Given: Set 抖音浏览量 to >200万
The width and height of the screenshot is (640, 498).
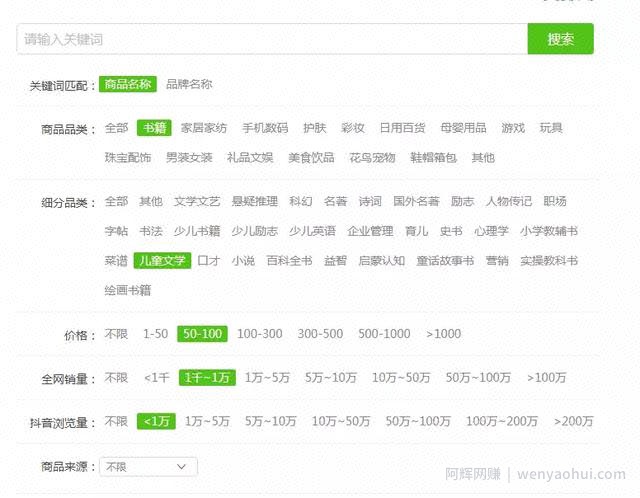Looking at the screenshot, I should coord(573,421).
